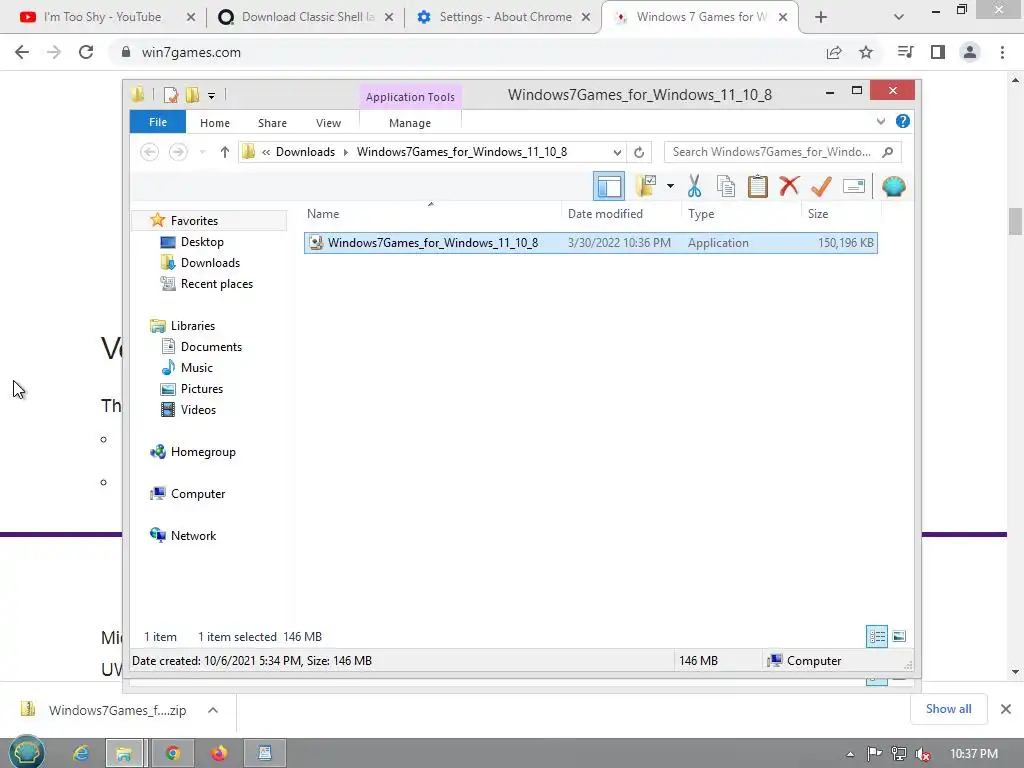Select Favorites in navigation pane
This screenshot has width=1024, height=768.
[x=195, y=221]
